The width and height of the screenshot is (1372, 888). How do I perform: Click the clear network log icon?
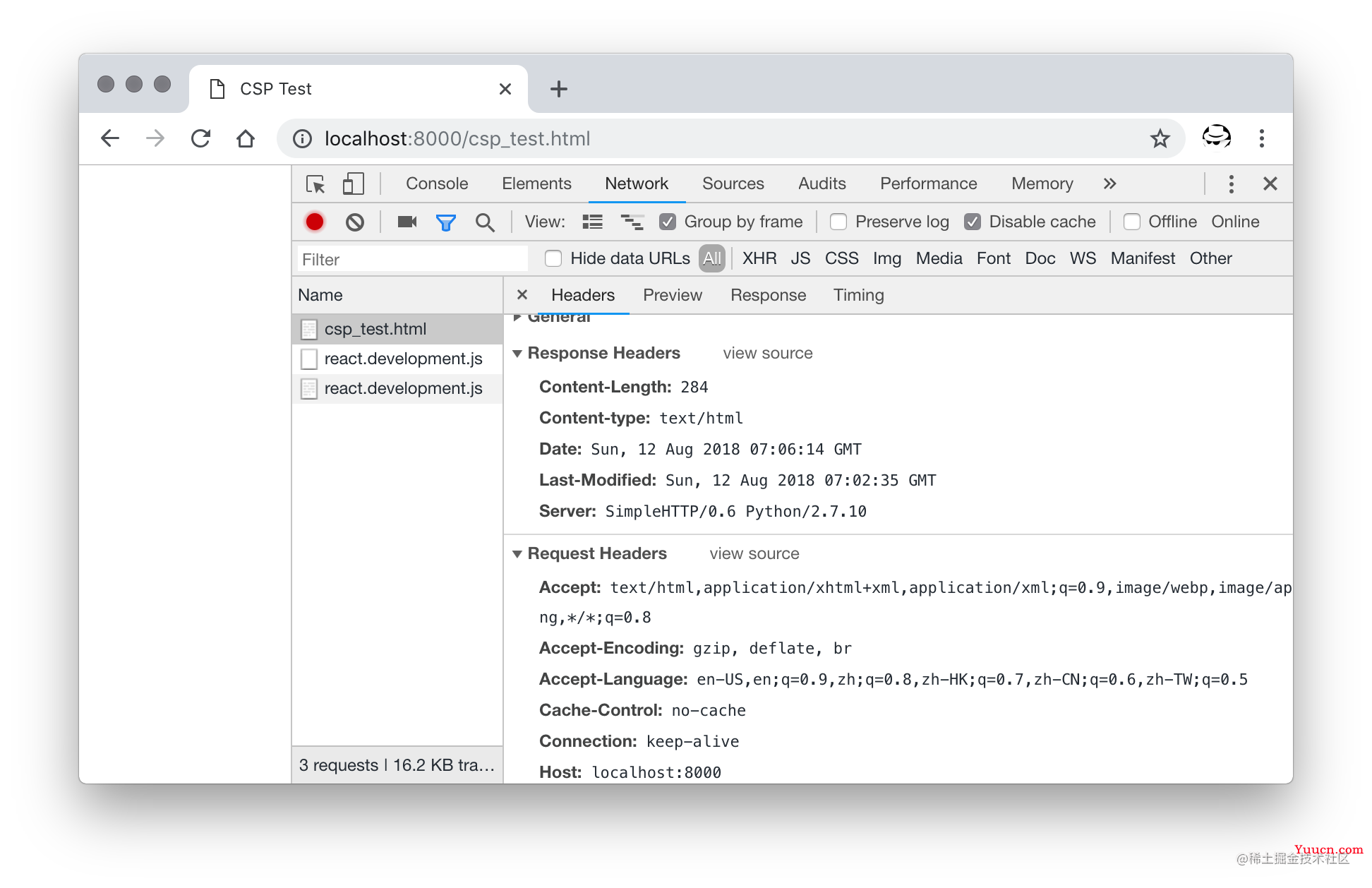[357, 222]
